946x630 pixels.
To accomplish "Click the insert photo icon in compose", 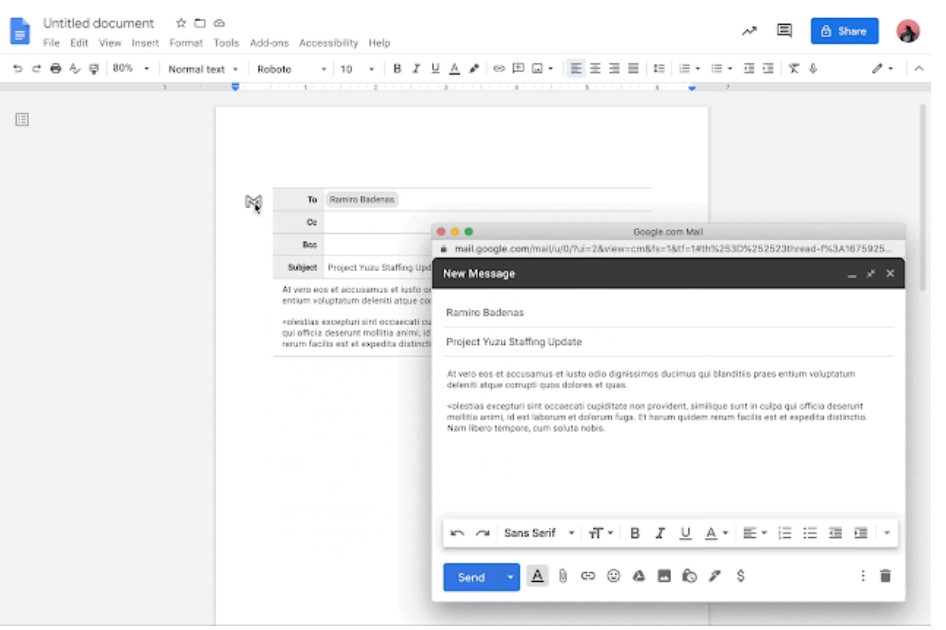I will pyautogui.click(x=664, y=576).
